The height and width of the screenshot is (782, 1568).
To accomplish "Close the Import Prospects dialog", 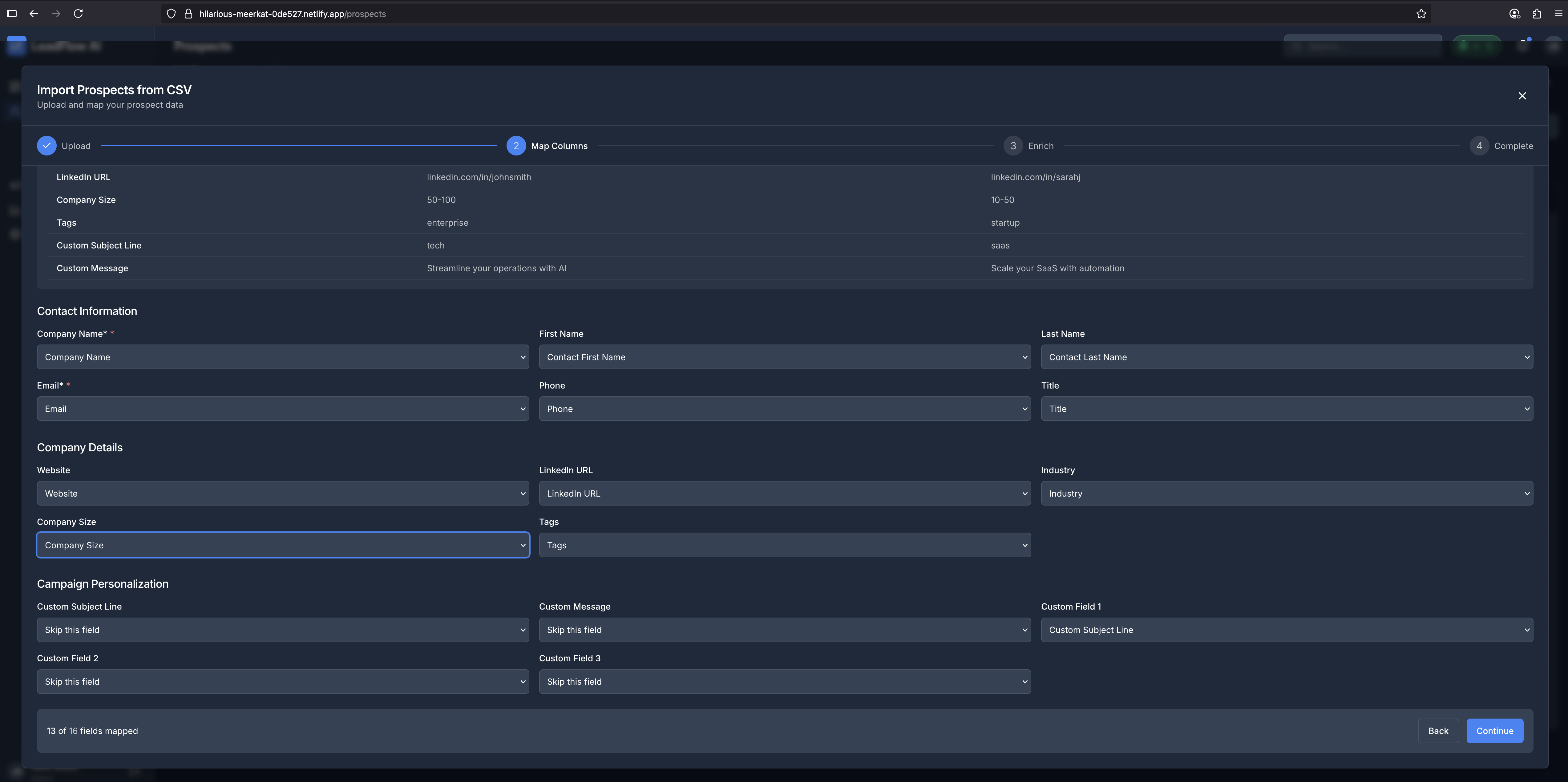I will click(x=1522, y=95).
